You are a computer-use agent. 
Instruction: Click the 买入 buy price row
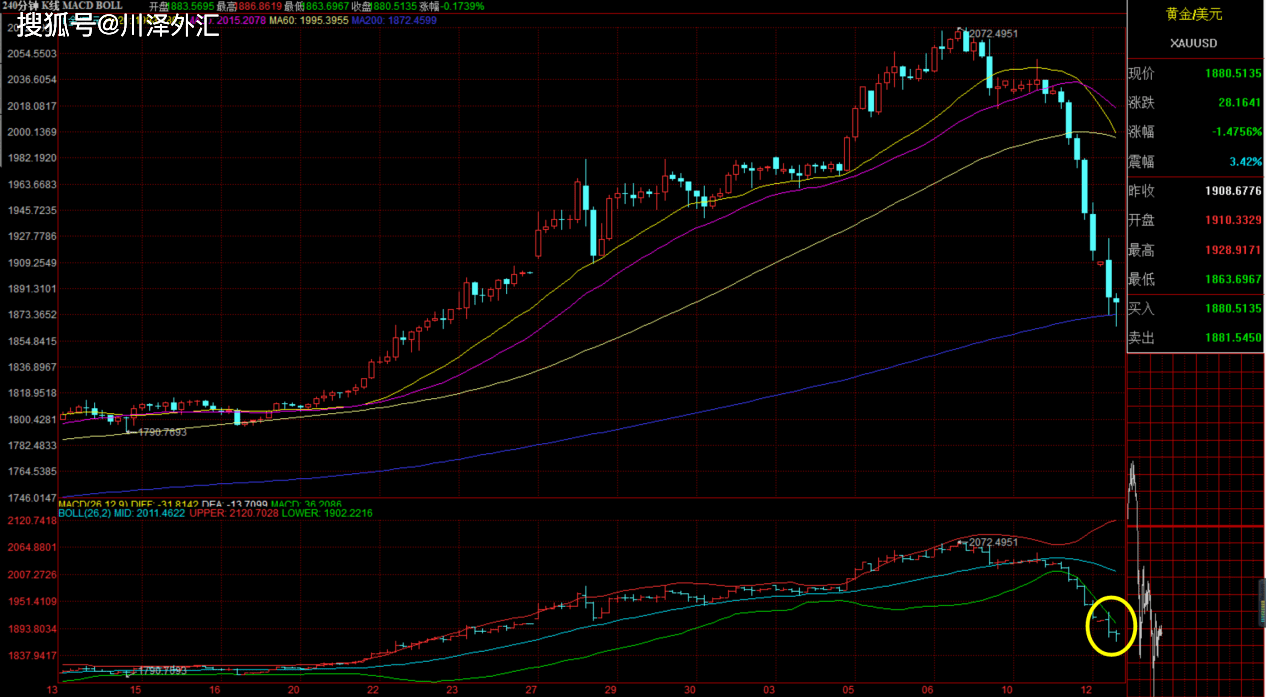[x=1194, y=309]
